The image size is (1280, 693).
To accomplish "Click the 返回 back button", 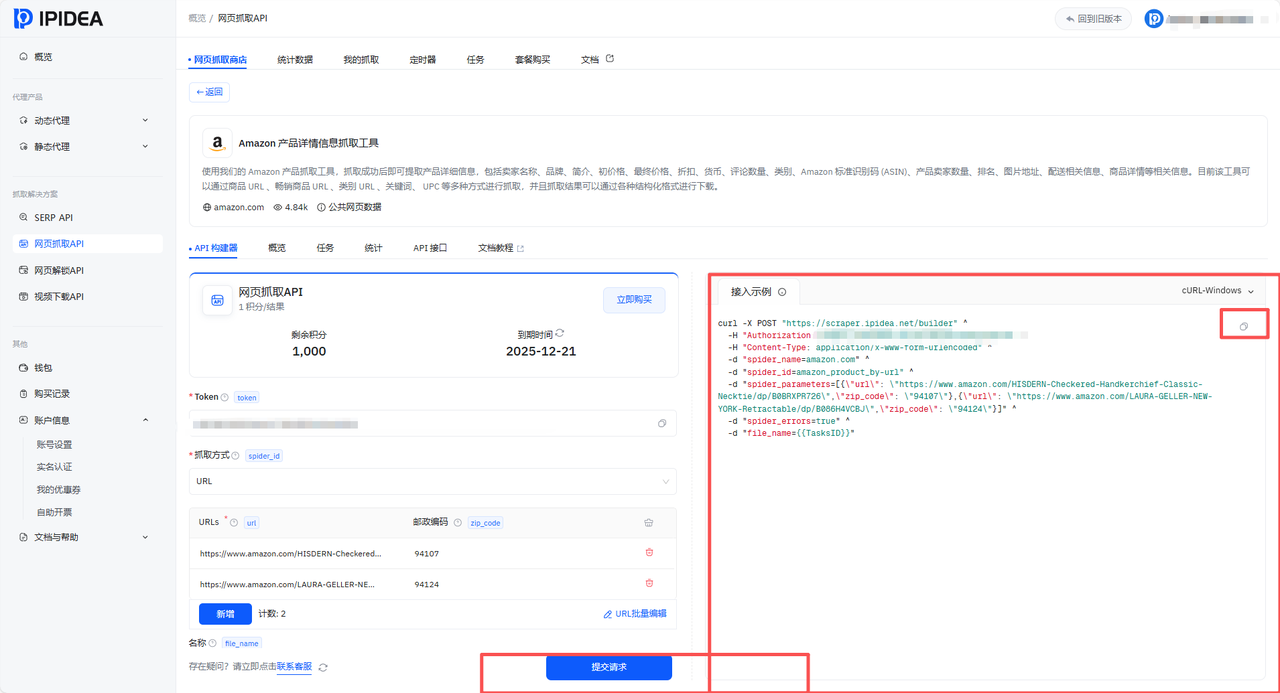I will pyautogui.click(x=209, y=92).
